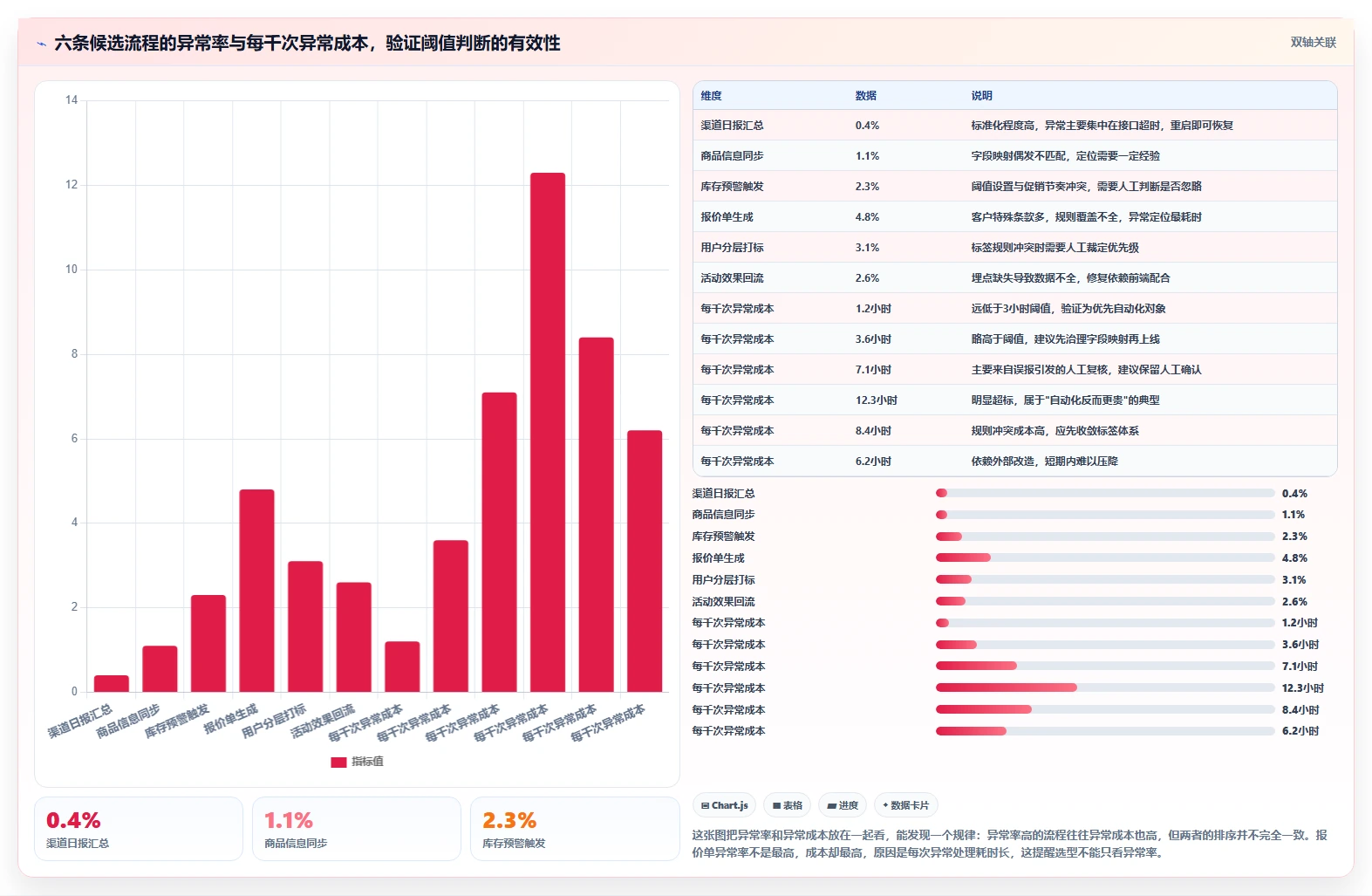Select the 用户分层打标 cell in the table

(732, 248)
